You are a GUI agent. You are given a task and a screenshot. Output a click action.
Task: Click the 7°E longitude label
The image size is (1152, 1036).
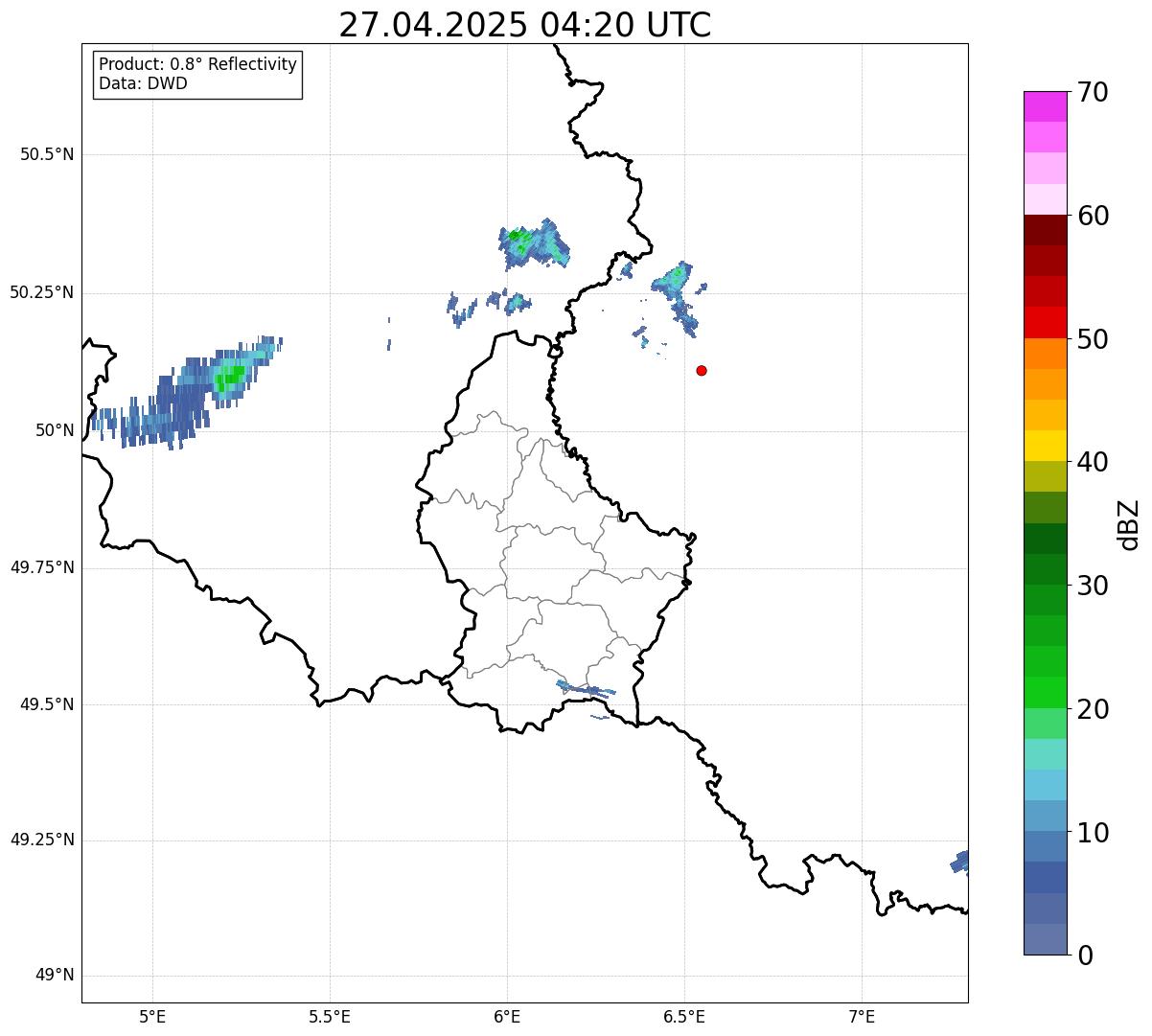pos(863,1017)
